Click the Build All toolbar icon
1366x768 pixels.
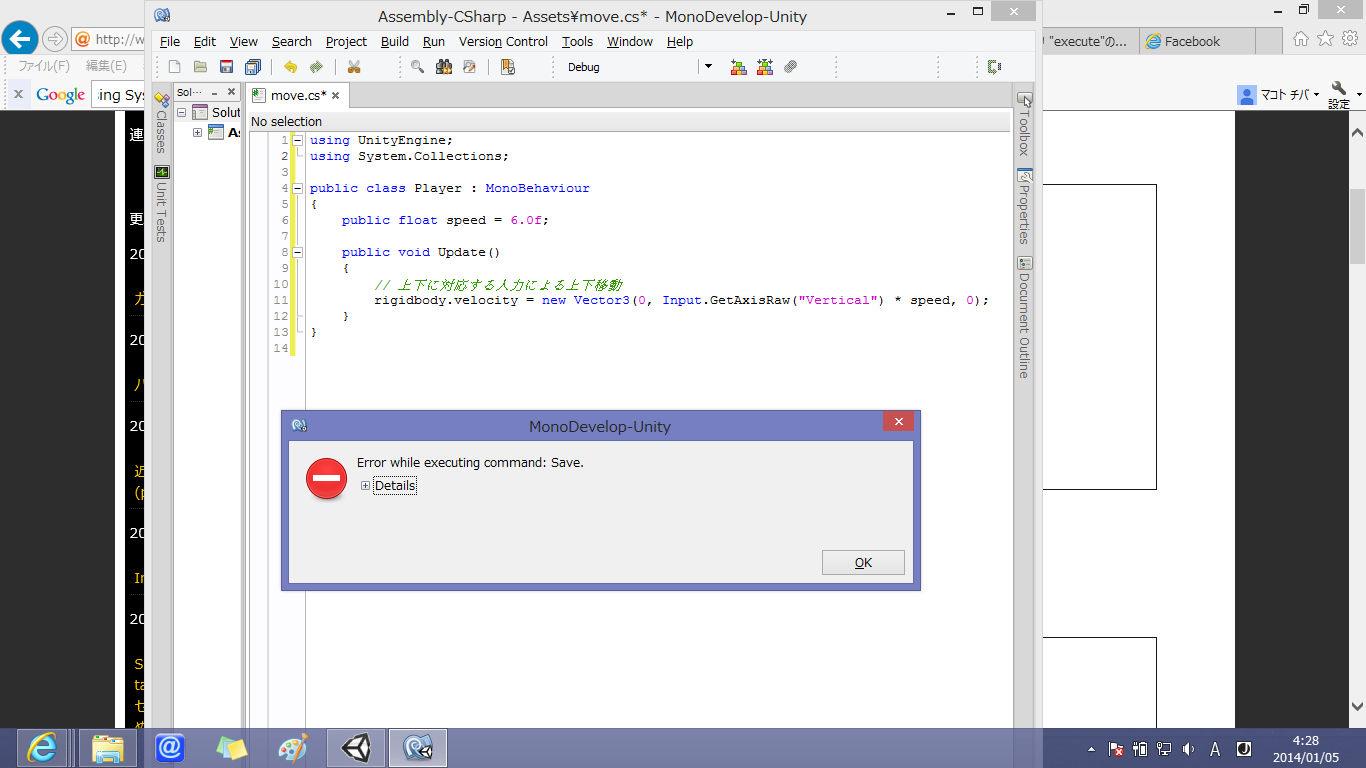point(738,67)
